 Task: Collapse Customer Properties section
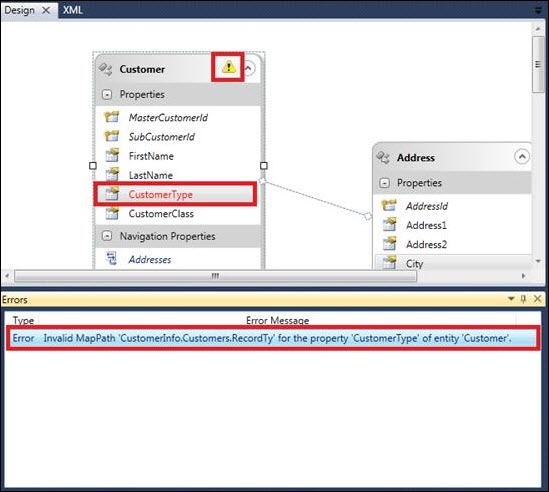(107, 94)
